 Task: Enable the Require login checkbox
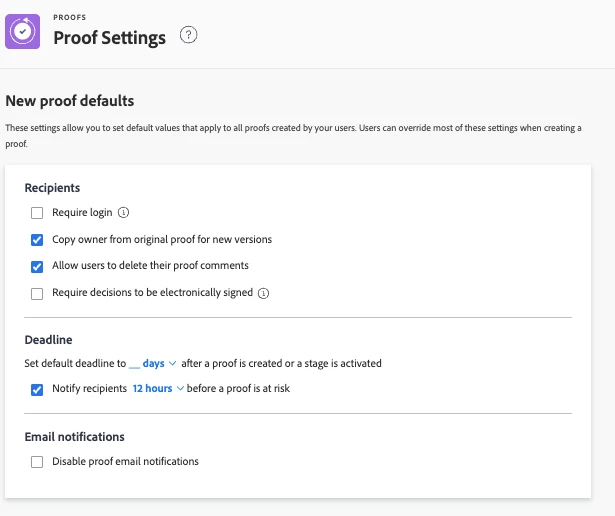coord(37,212)
